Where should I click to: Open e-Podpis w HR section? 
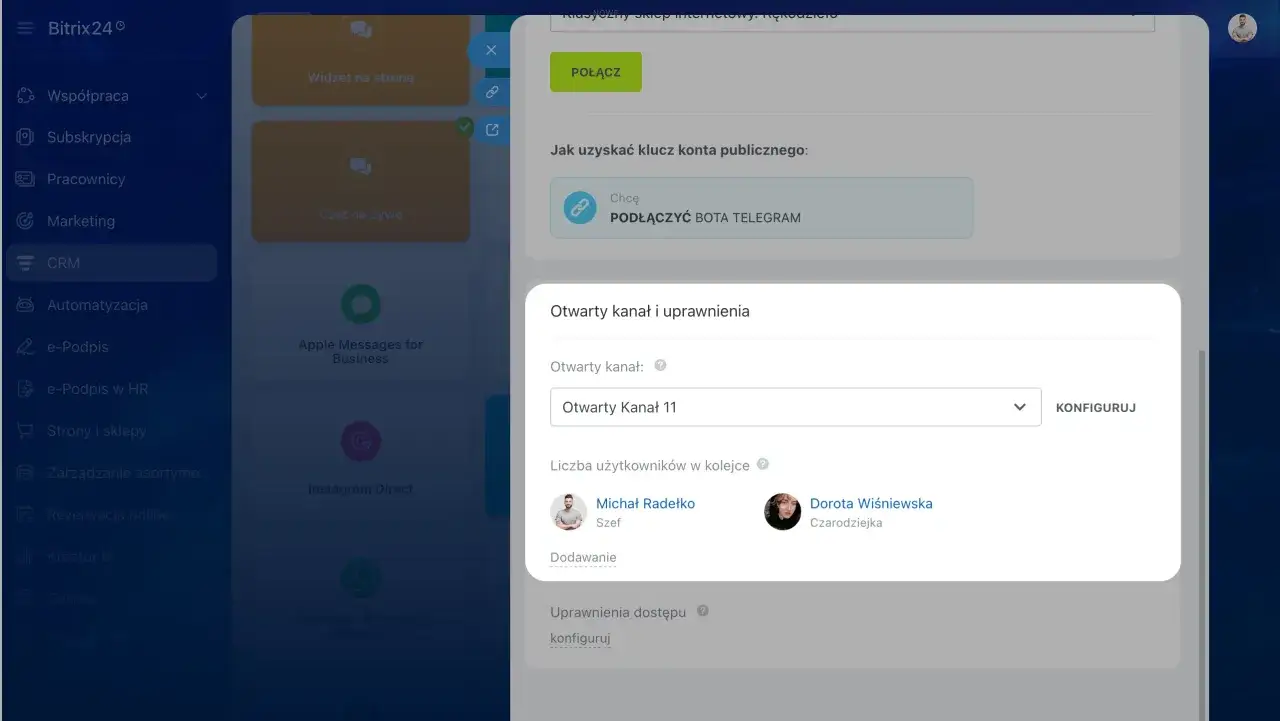pos(97,389)
